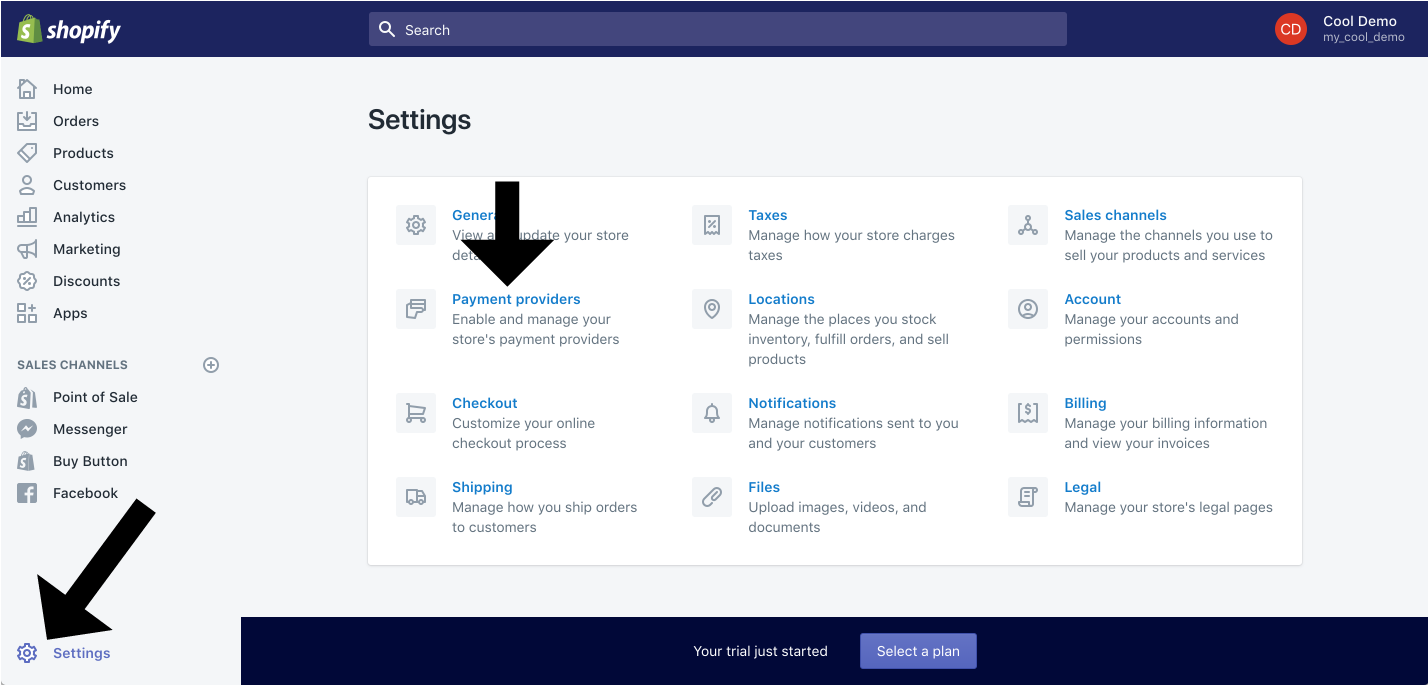Click the Settings gear icon in sidebar
Screen dimensions: 1428x685
27,653
